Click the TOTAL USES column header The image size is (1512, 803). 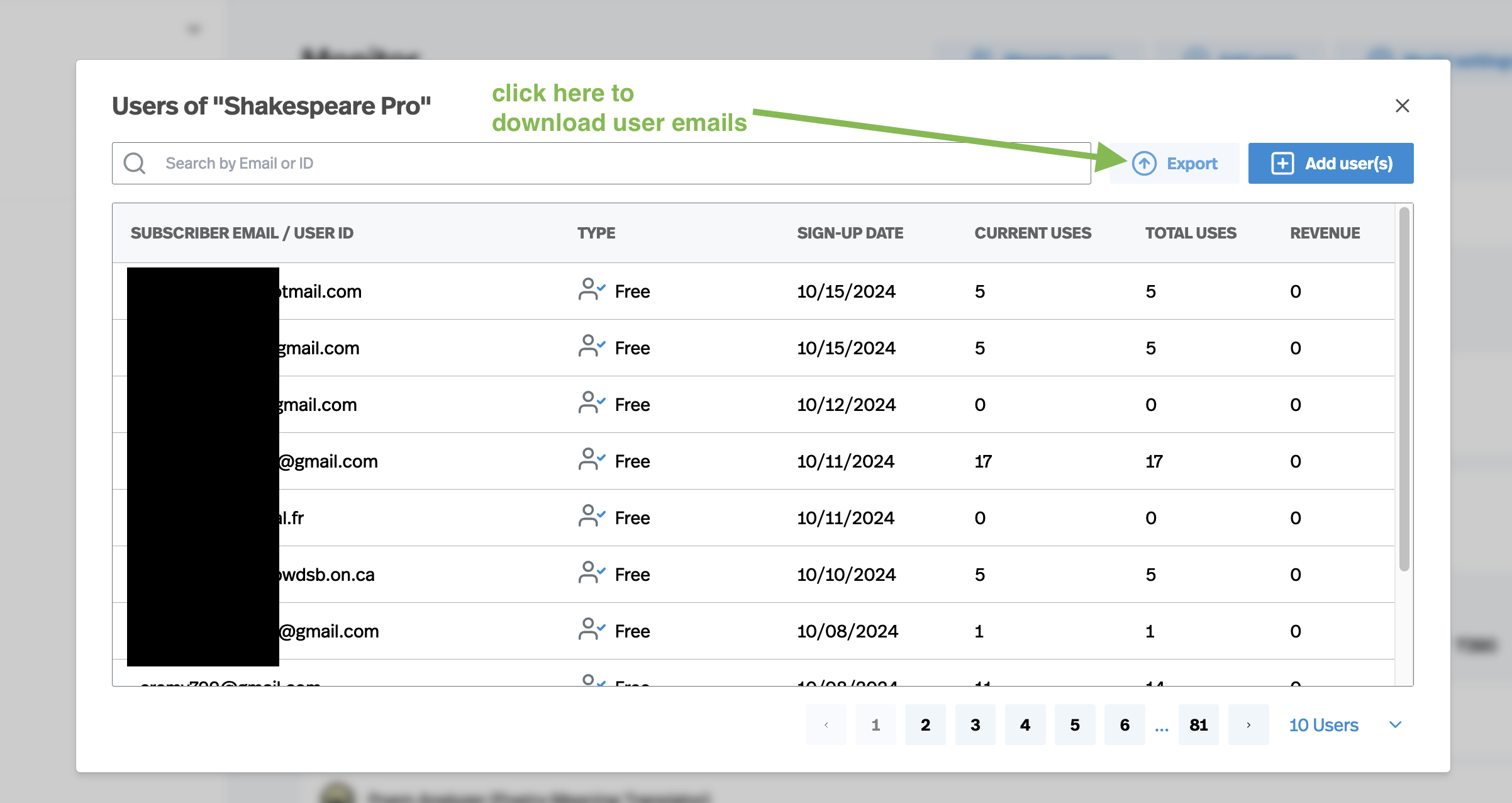1191,233
